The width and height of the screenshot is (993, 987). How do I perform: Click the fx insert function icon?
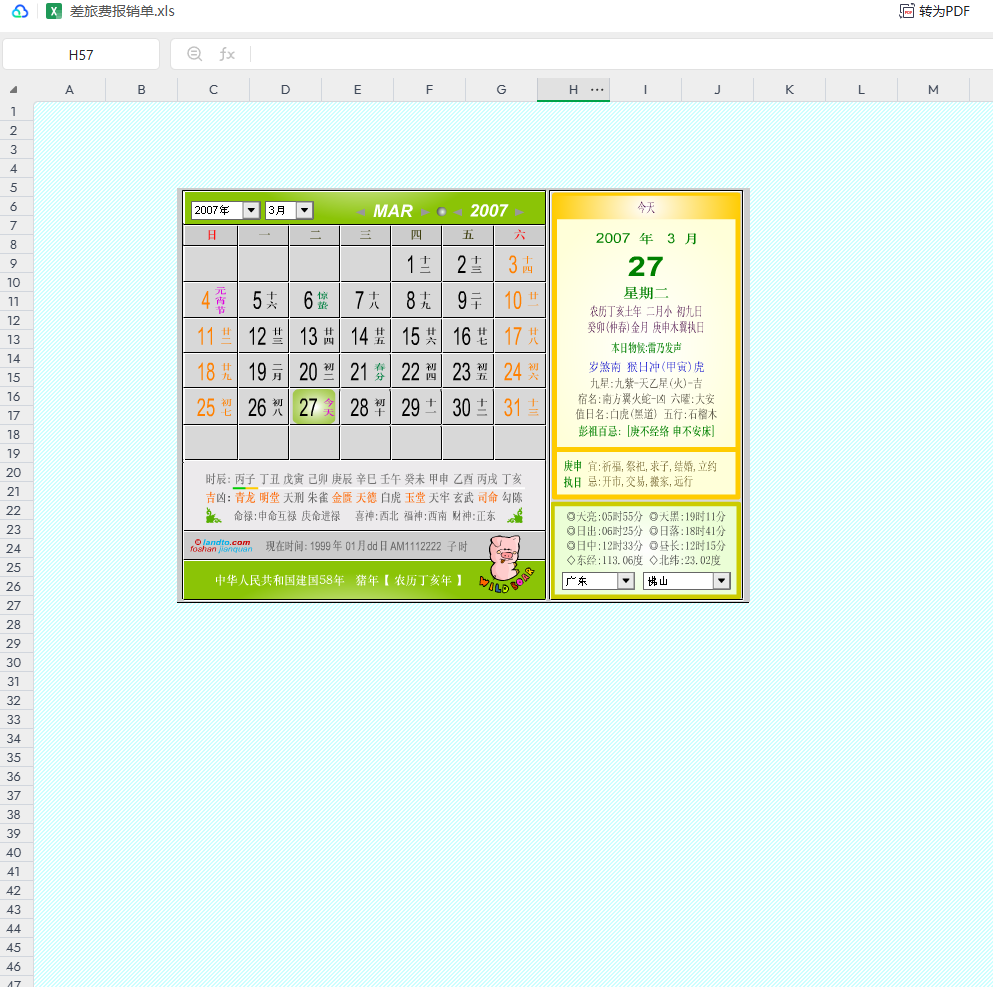pyautogui.click(x=227, y=54)
